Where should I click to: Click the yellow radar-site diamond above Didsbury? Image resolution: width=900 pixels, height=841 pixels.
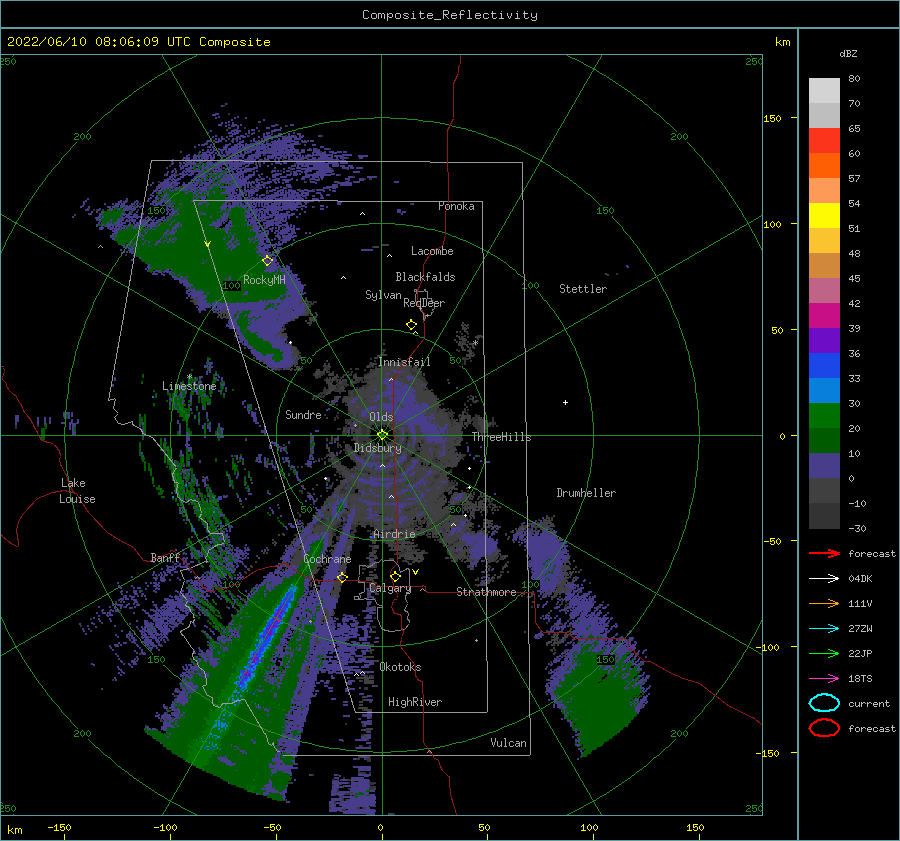382,435
